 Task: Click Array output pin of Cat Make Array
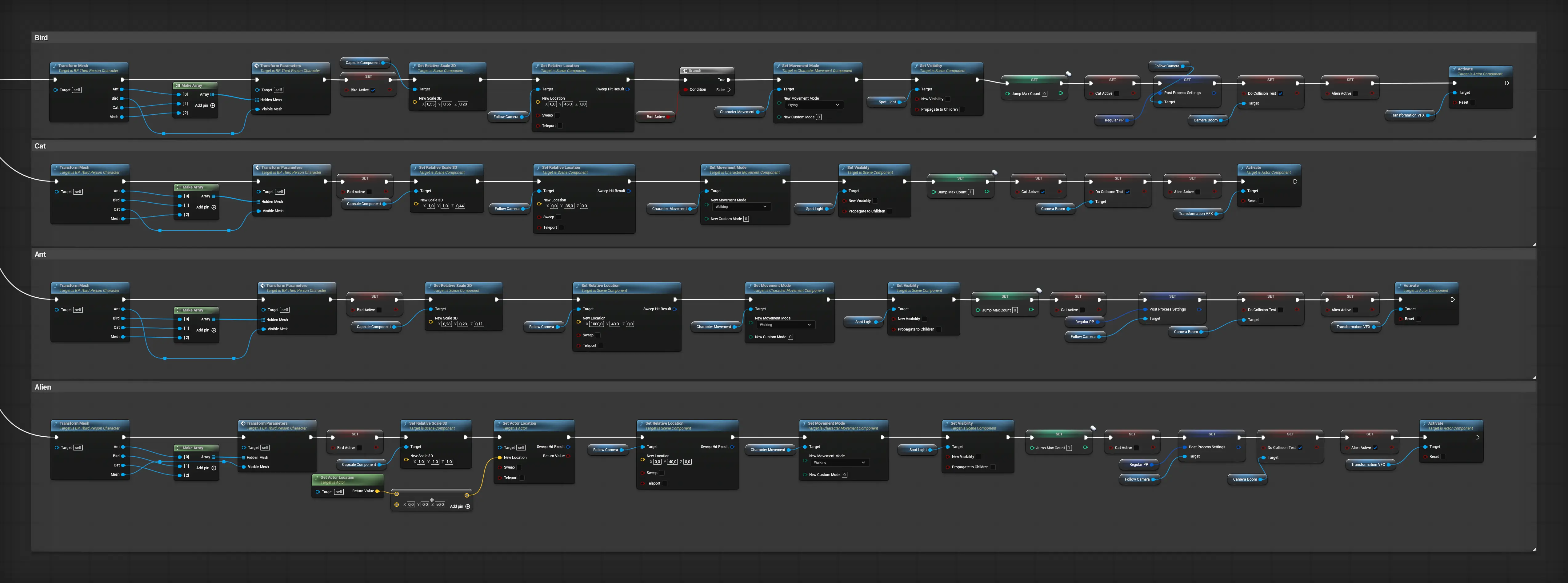213,196
